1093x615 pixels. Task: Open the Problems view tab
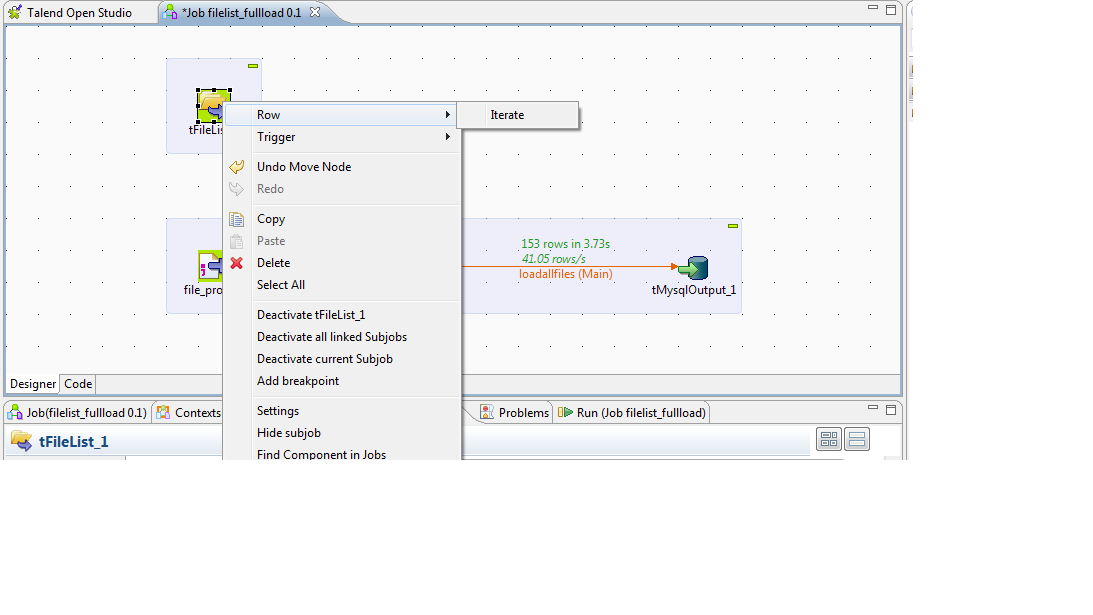tap(515, 413)
